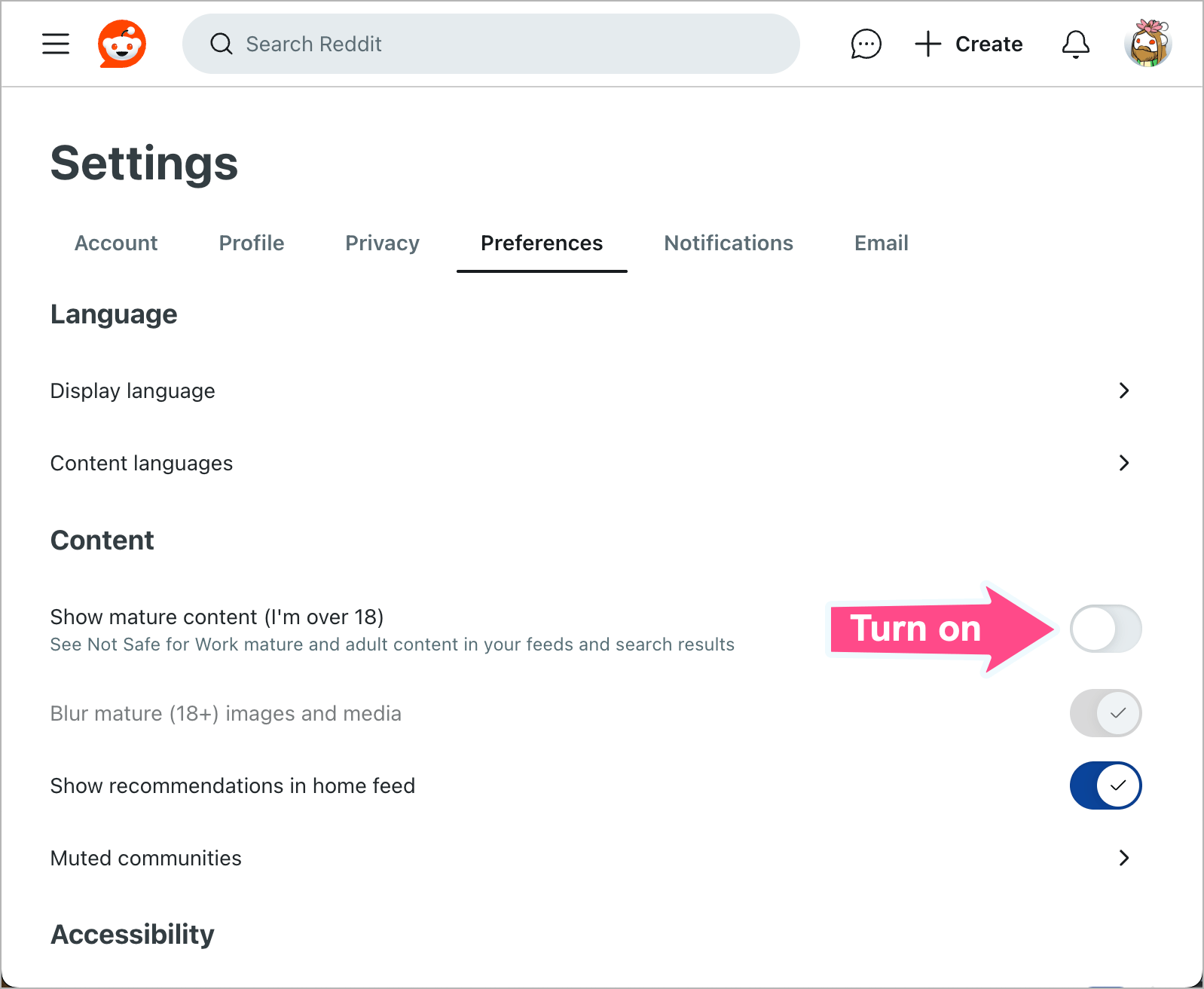Disable Show recommendations in home feed
The width and height of the screenshot is (1204, 989).
click(x=1105, y=785)
